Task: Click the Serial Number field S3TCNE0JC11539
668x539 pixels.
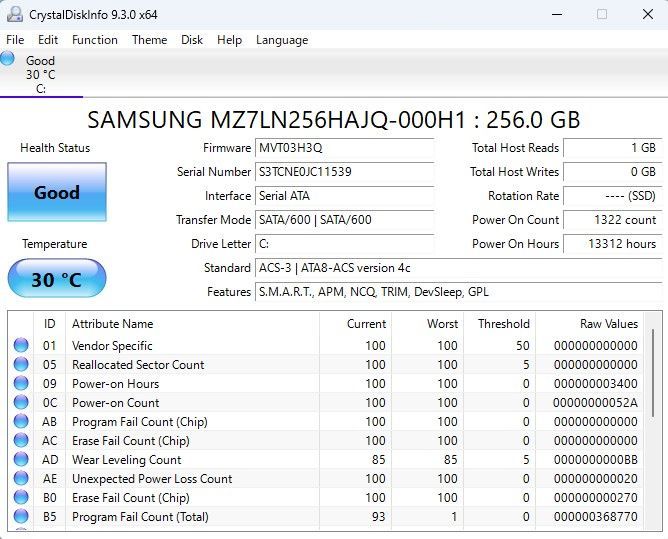Action: coord(344,172)
